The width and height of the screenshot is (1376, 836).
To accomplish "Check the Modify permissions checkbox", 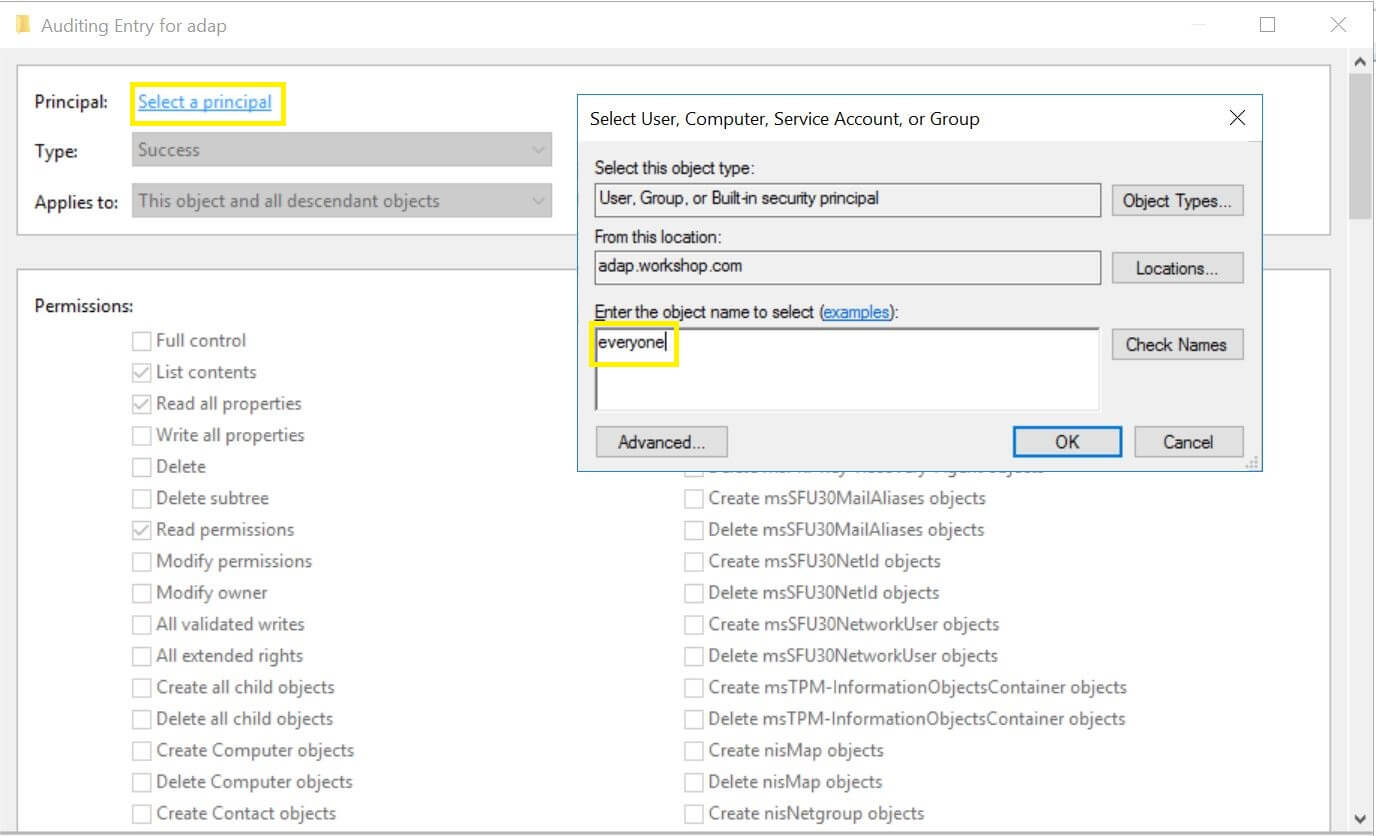I will click(x=141, y=562).
